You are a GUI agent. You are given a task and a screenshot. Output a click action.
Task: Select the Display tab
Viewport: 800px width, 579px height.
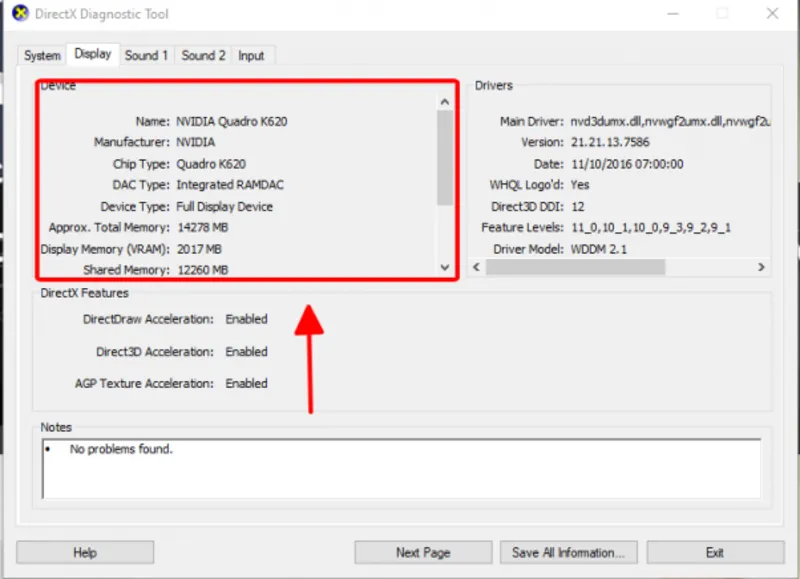[x=92, y=54]
